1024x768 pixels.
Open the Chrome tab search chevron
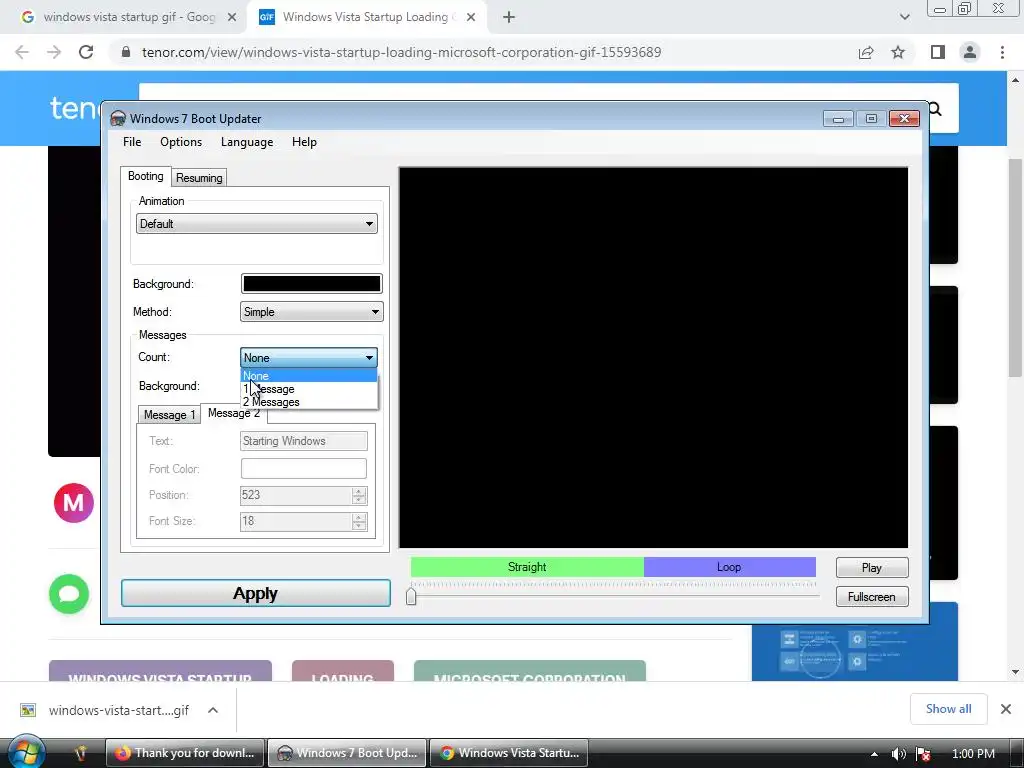904,17
